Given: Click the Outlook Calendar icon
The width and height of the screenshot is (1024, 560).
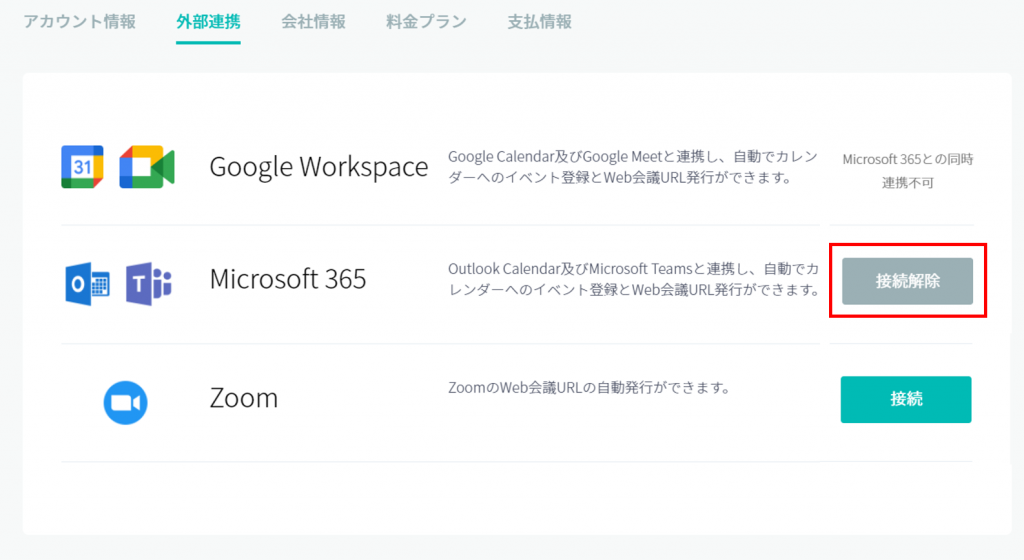Looking at the screenshot, I should pyautogui.click(x=86, y=285).
